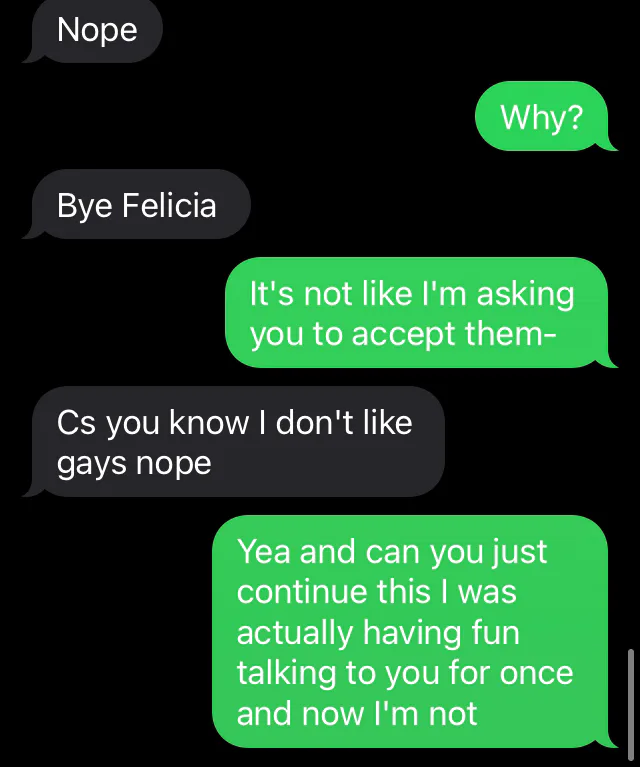The image size is (640, 767).
Task: Click the word "don't" in gray bubble
Action: [315, 422]
